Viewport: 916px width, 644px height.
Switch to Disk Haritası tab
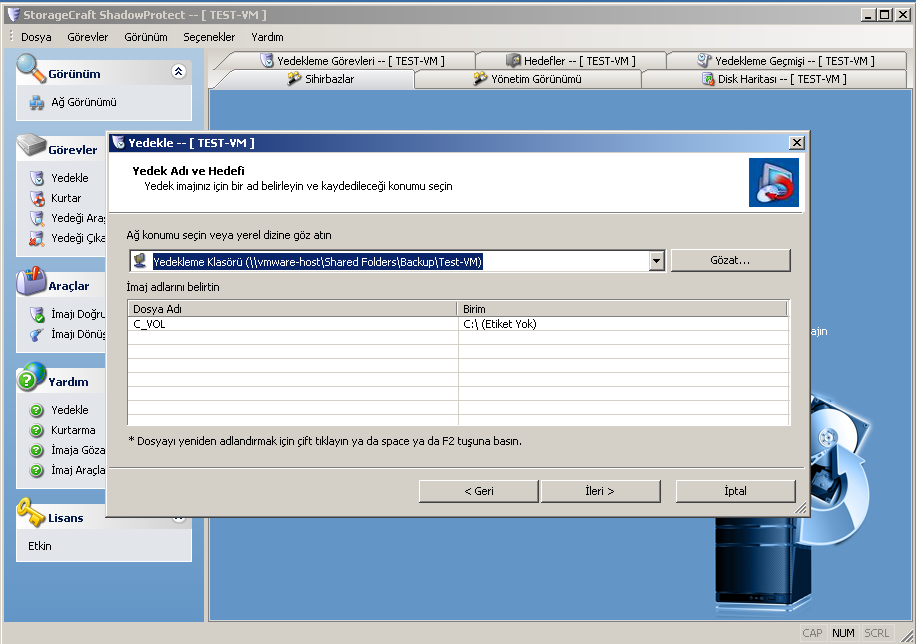(x=774, y=79)
